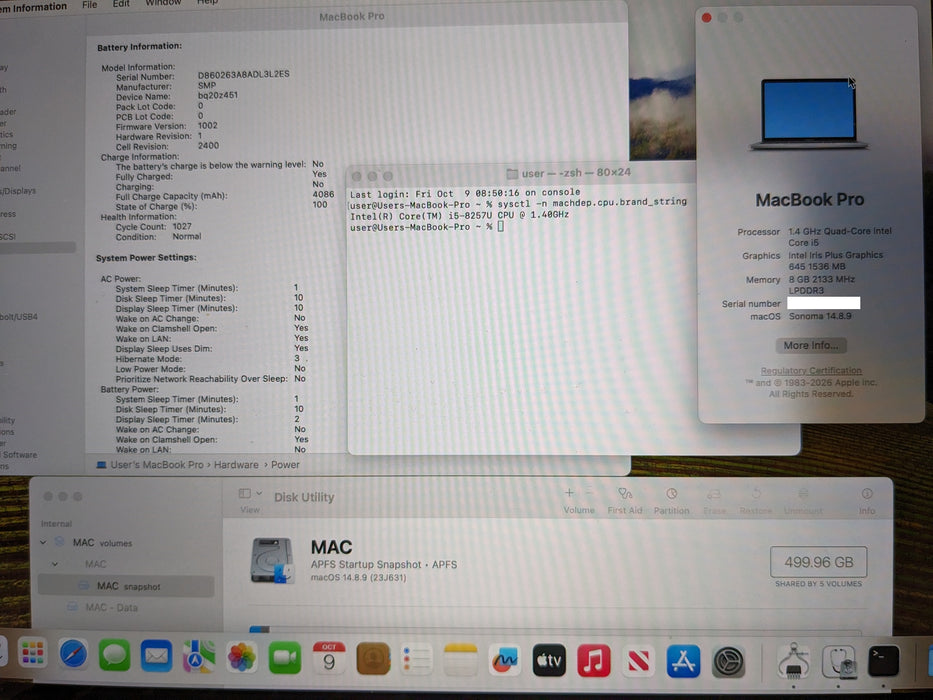
Task: Launch Freeform from the Dock
Action: coord(505,660)
